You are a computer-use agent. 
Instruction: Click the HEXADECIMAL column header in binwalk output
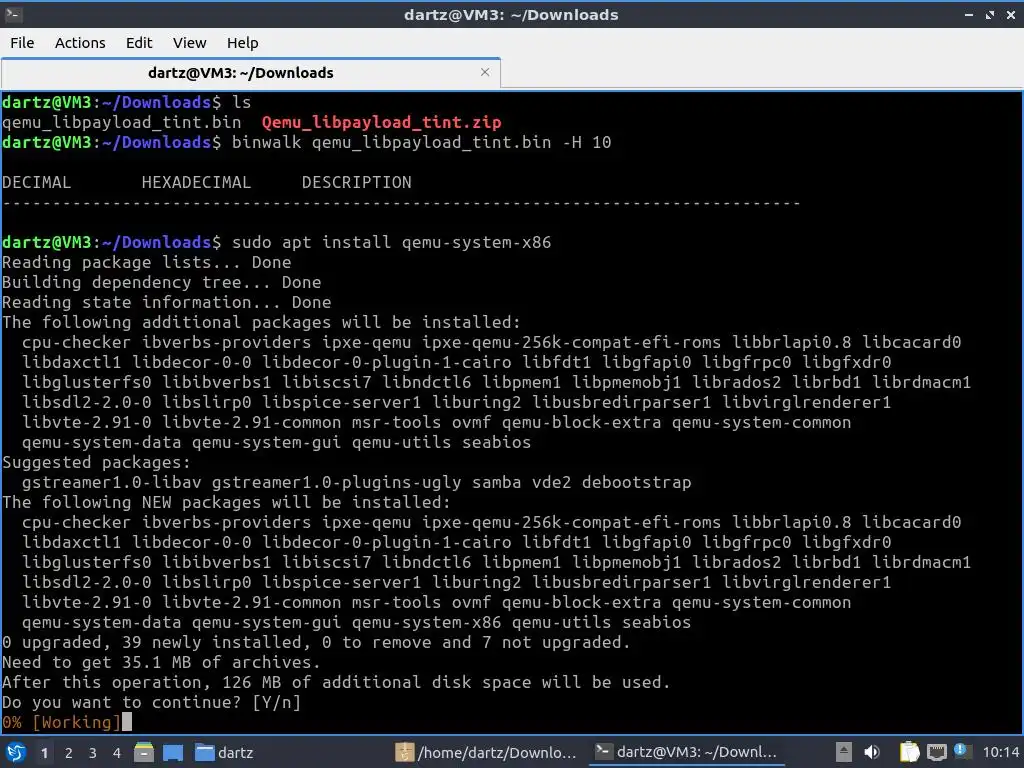(196, 182)
